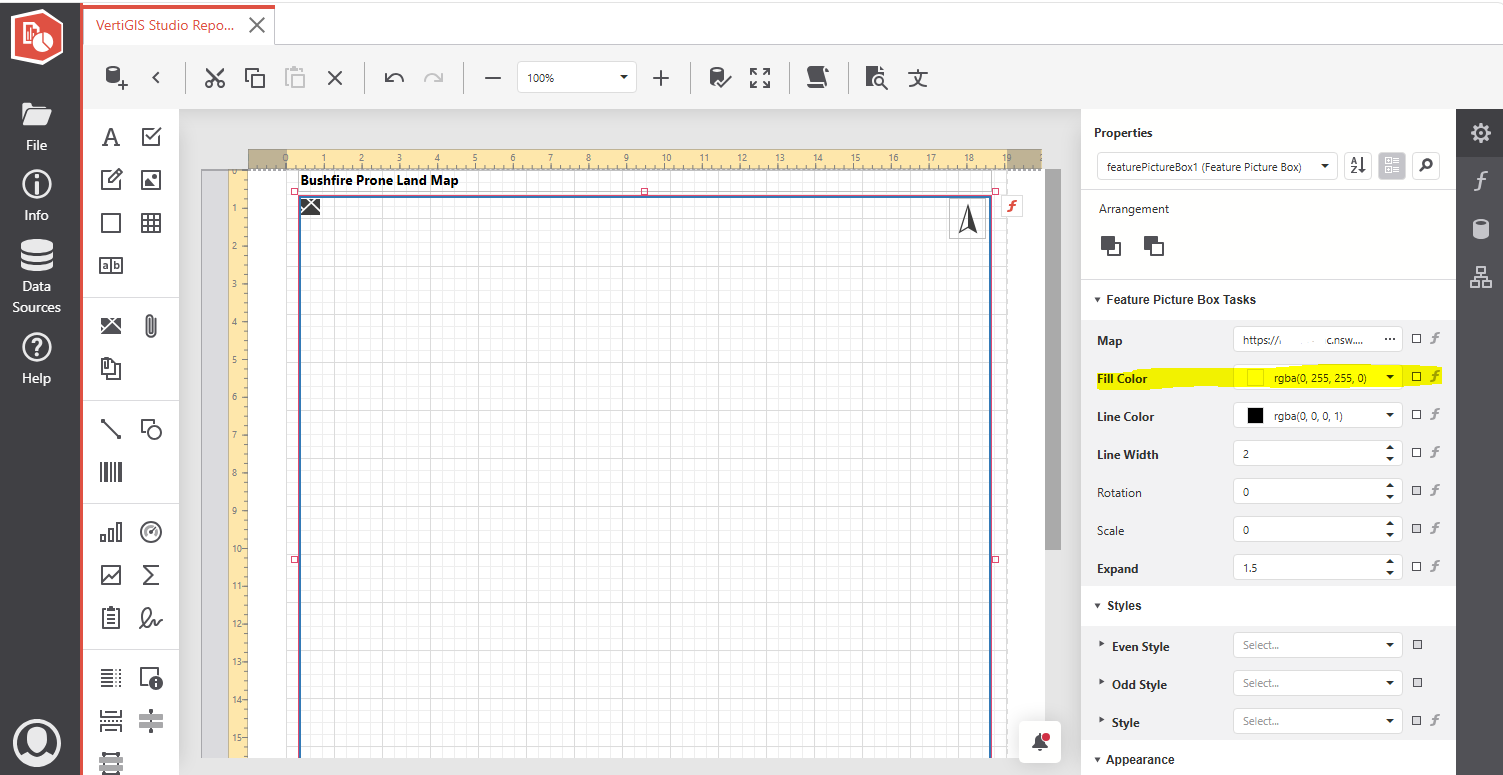Collapse the Feature Picture Box Tasks section
The image size is (1503, 775).
click(x=1097, y=299)
